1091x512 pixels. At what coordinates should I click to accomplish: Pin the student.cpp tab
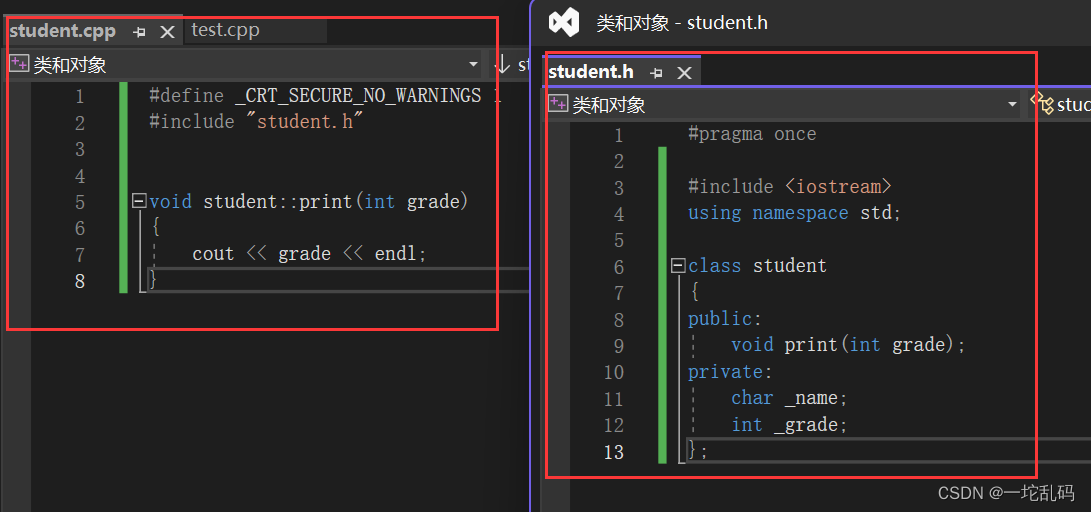tap(139, 32)
